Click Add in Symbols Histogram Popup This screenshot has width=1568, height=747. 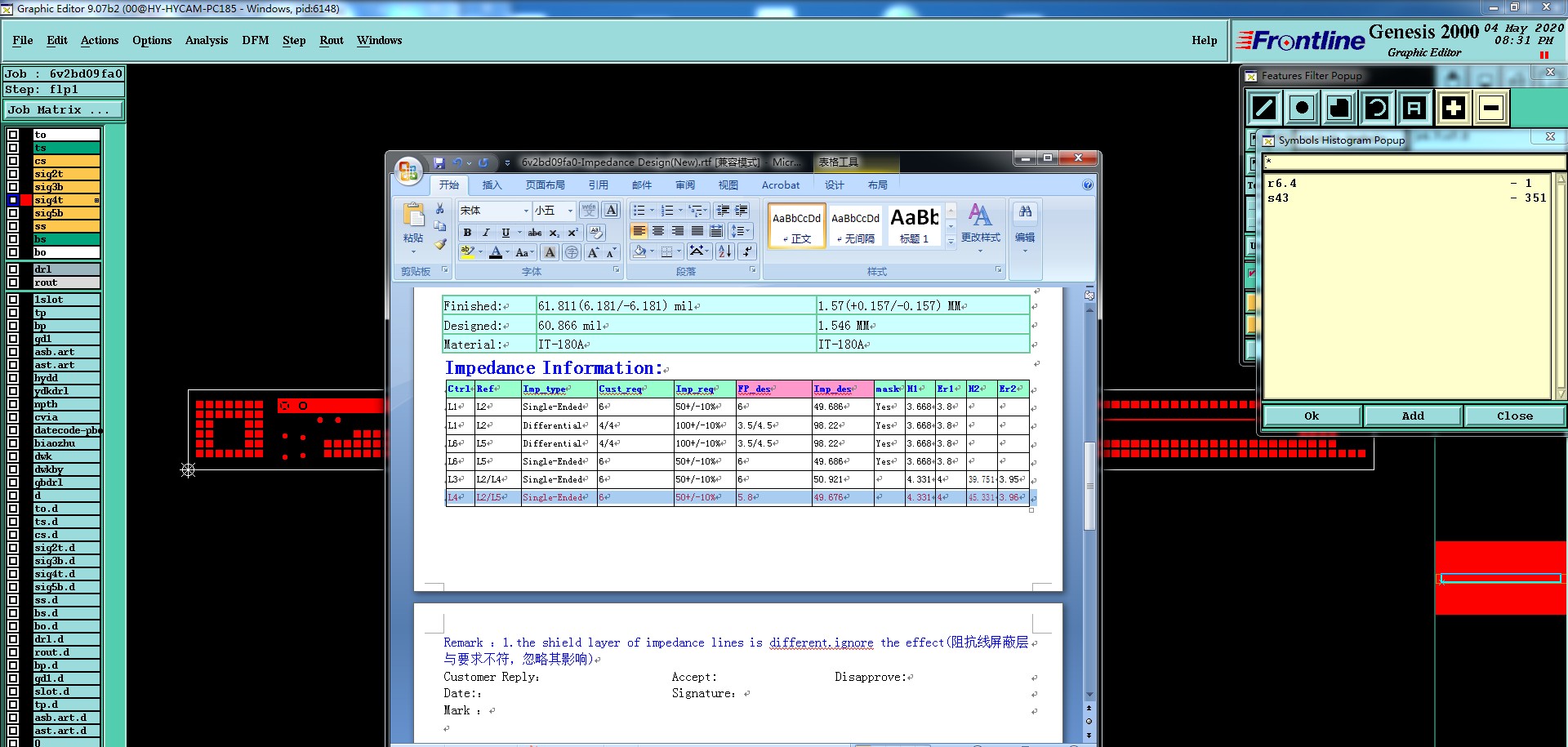pos(1414,416)
